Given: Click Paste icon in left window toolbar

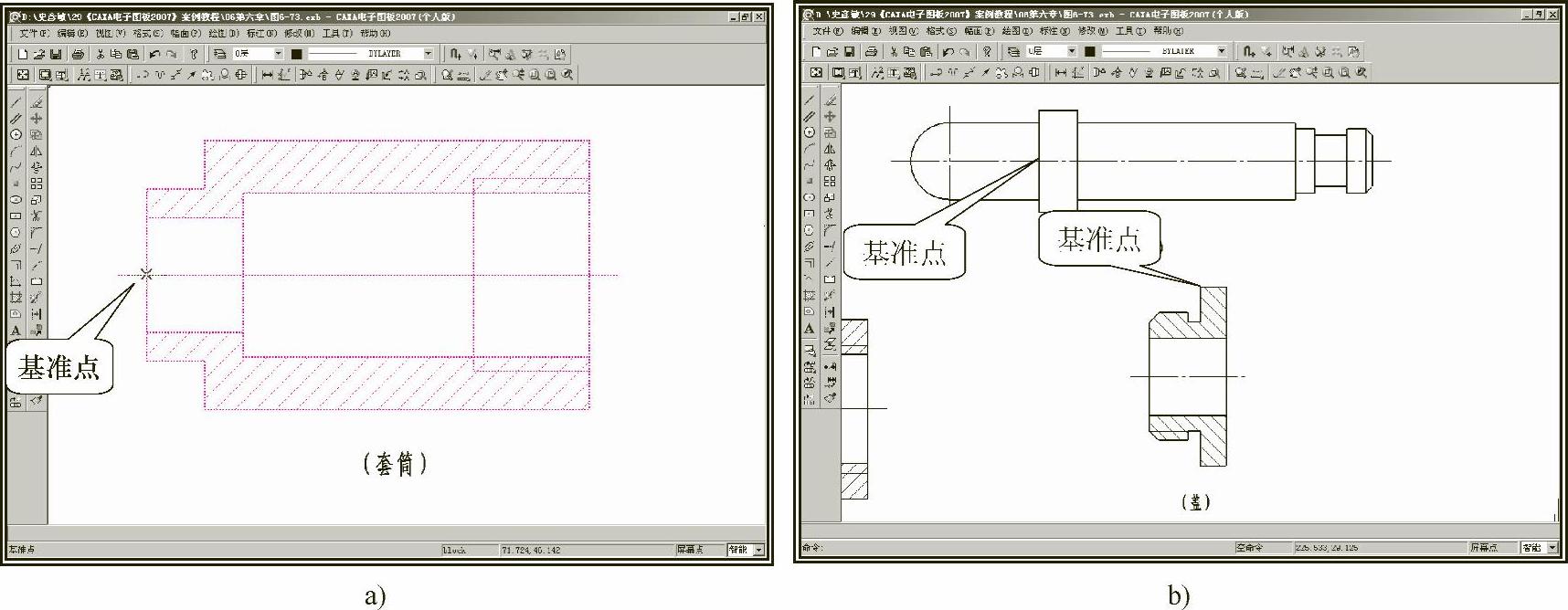Looking at the screenshot, I should [132, 54].
